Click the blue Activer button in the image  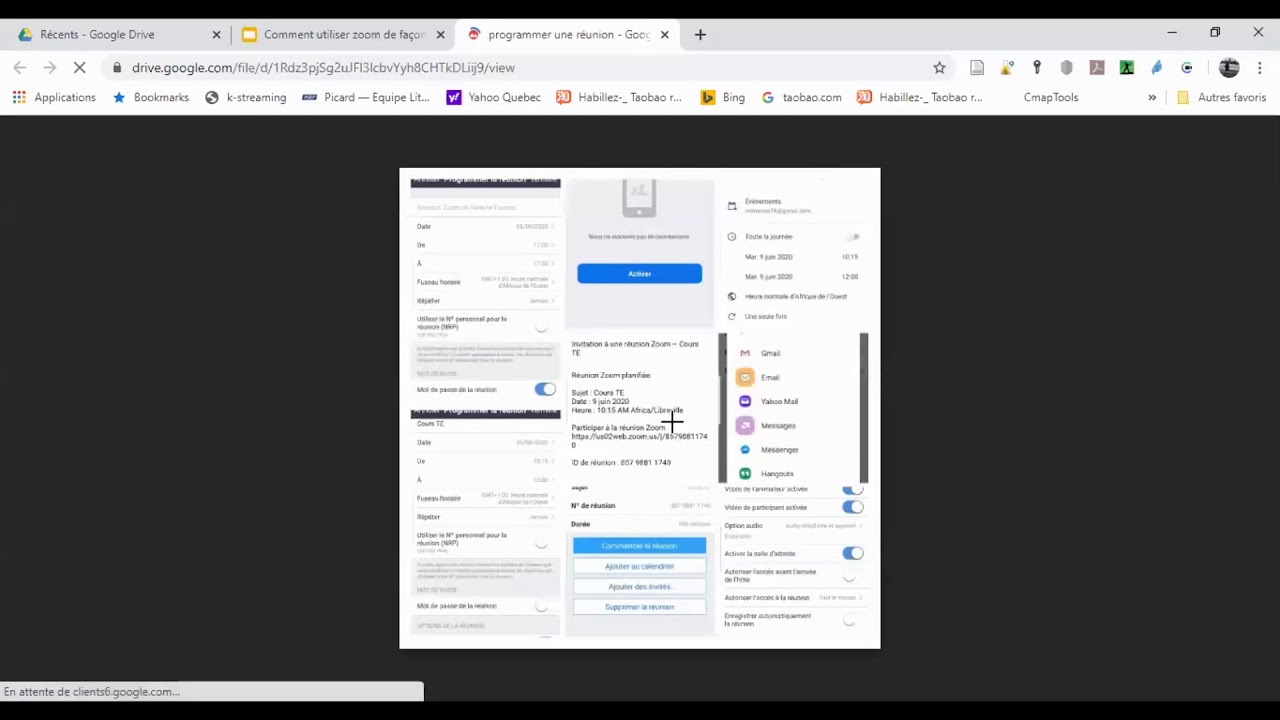point(639,273)
